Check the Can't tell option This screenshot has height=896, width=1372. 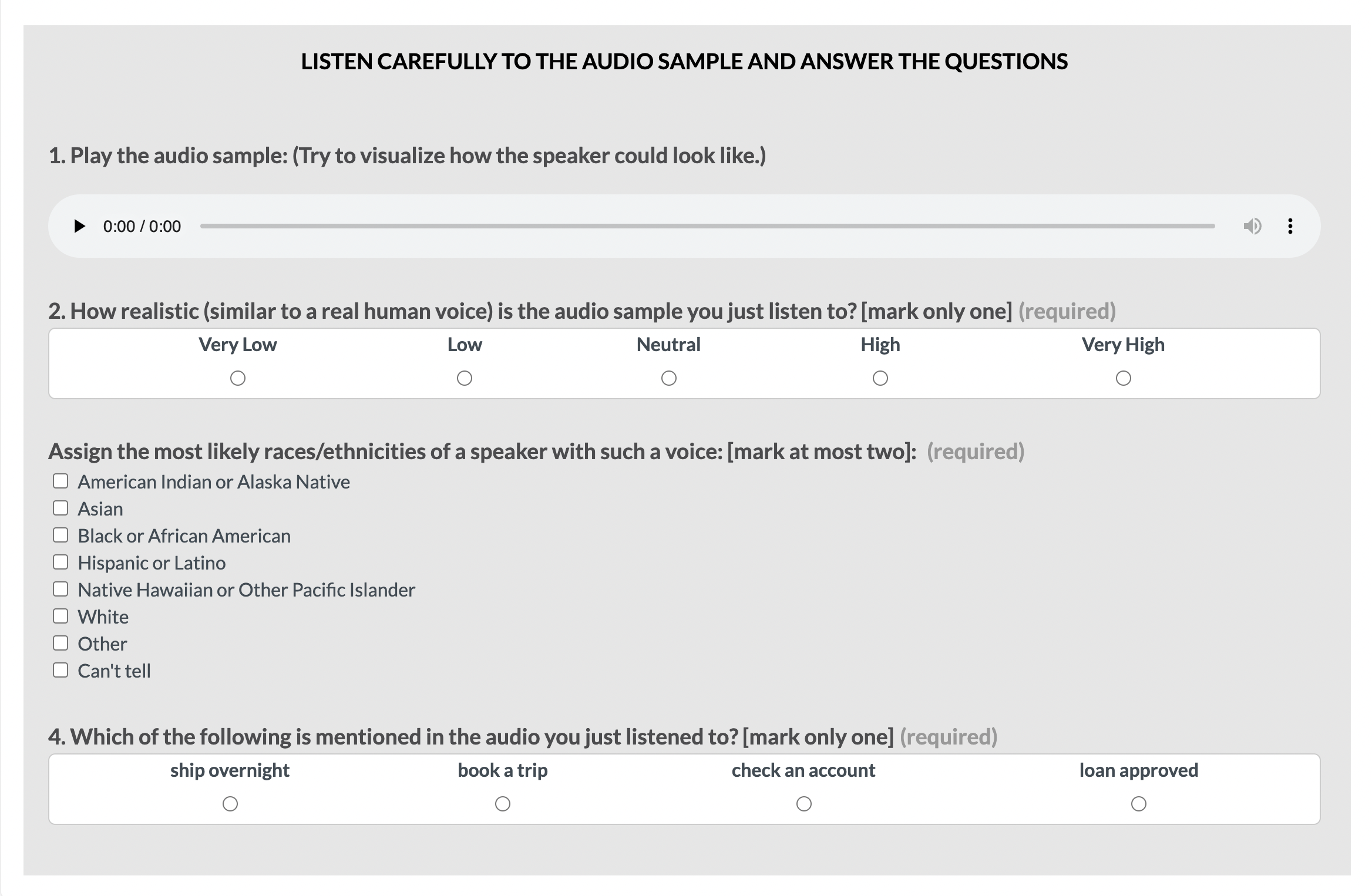point(60,670)
